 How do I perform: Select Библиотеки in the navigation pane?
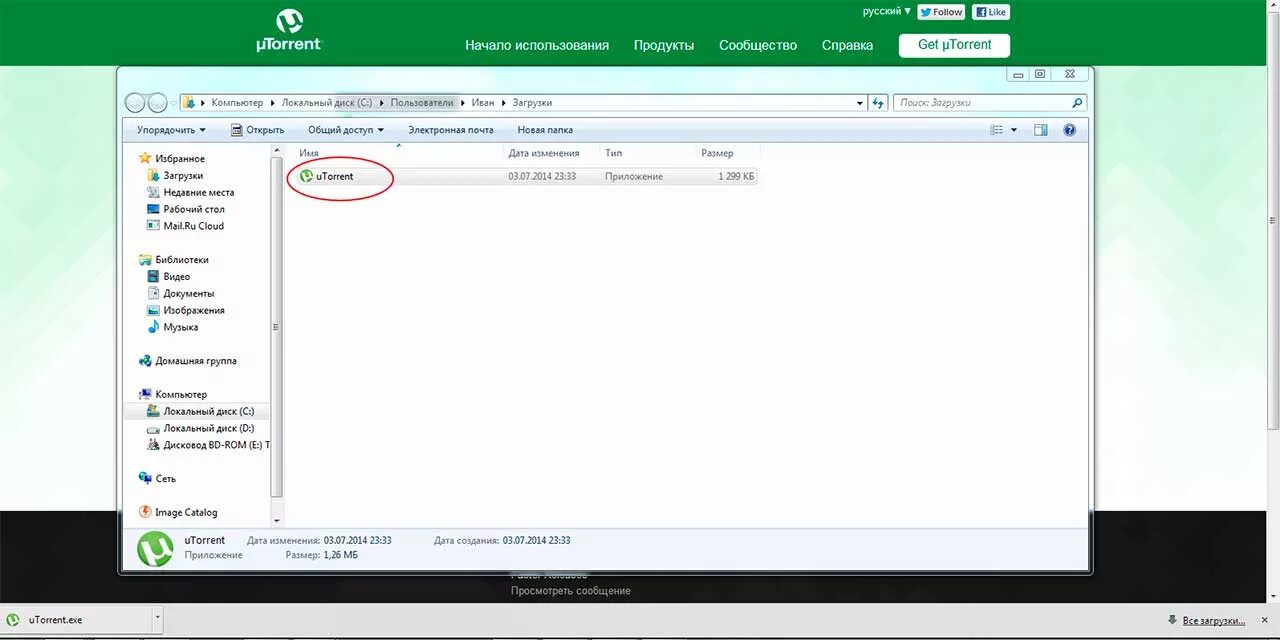[x=182, y=260]
